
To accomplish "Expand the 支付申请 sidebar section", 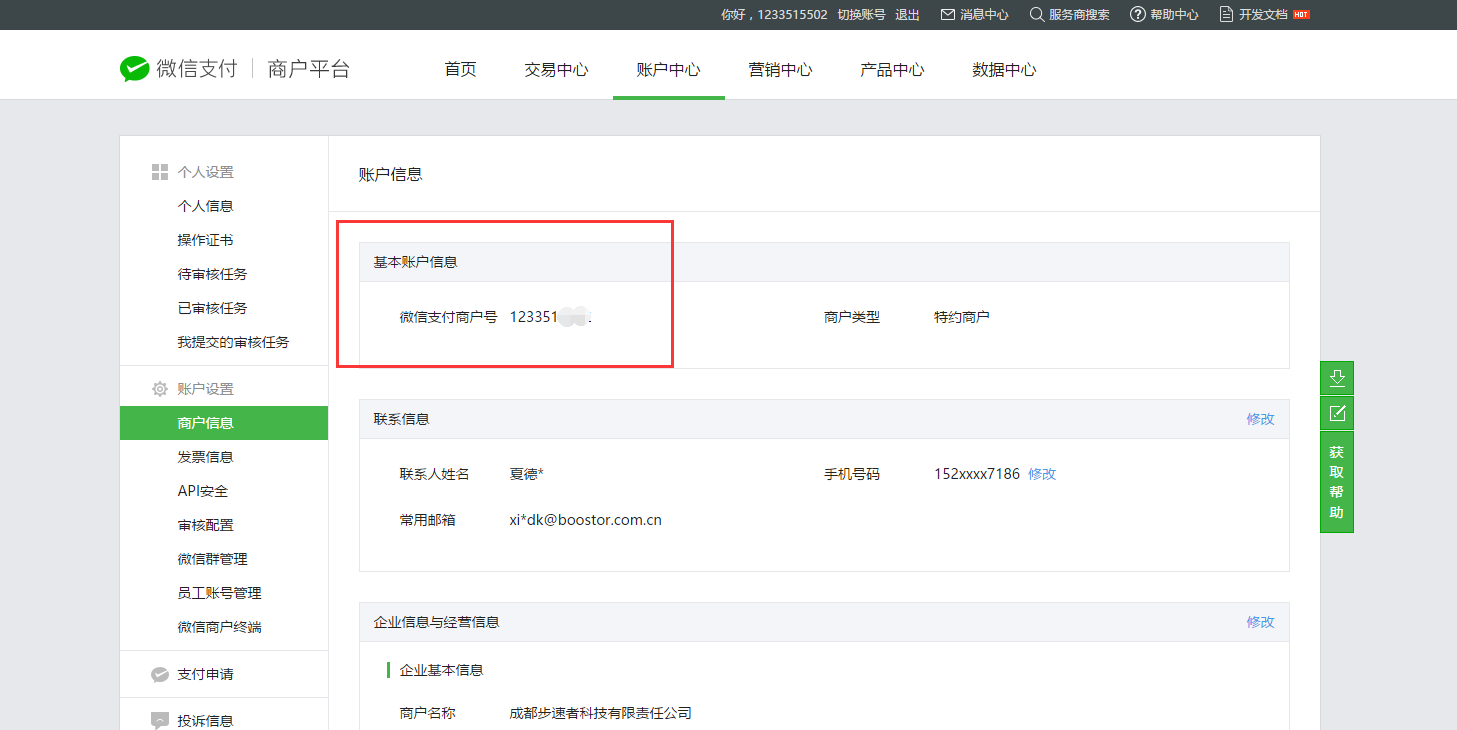I will click(x=205, y=674).
